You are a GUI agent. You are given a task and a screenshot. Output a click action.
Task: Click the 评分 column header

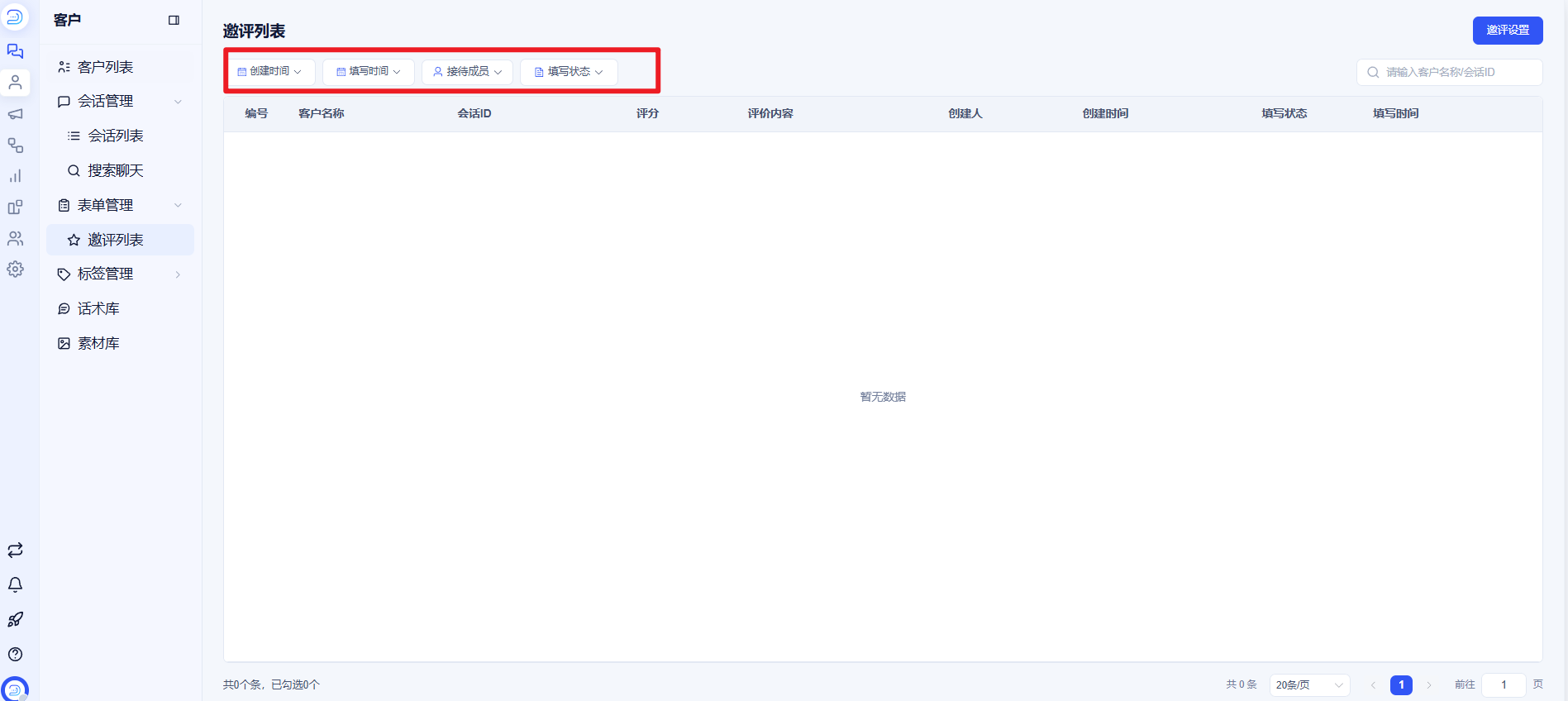(x=647, y=113)
